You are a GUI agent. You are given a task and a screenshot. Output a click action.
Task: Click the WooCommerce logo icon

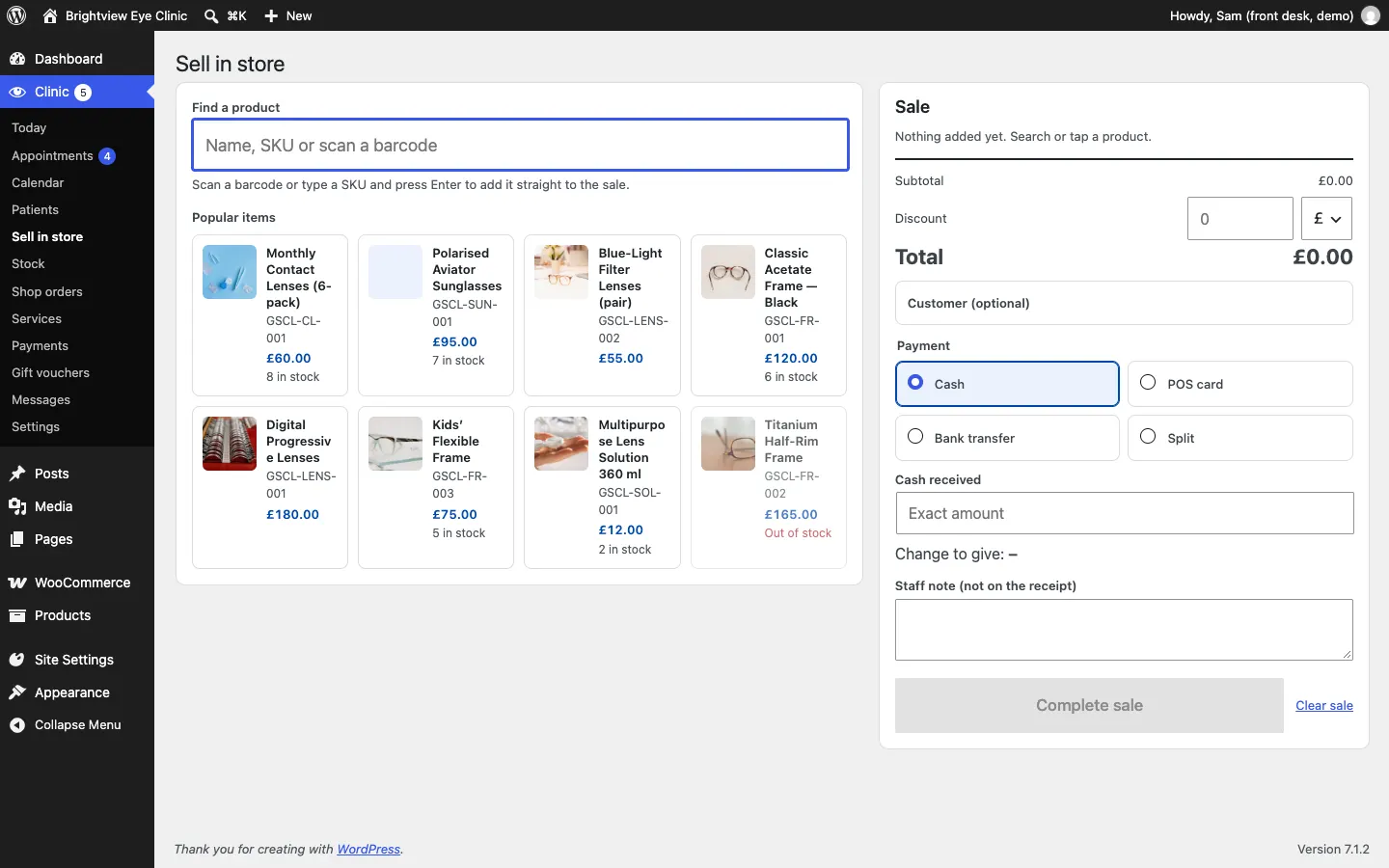[17, 583]
